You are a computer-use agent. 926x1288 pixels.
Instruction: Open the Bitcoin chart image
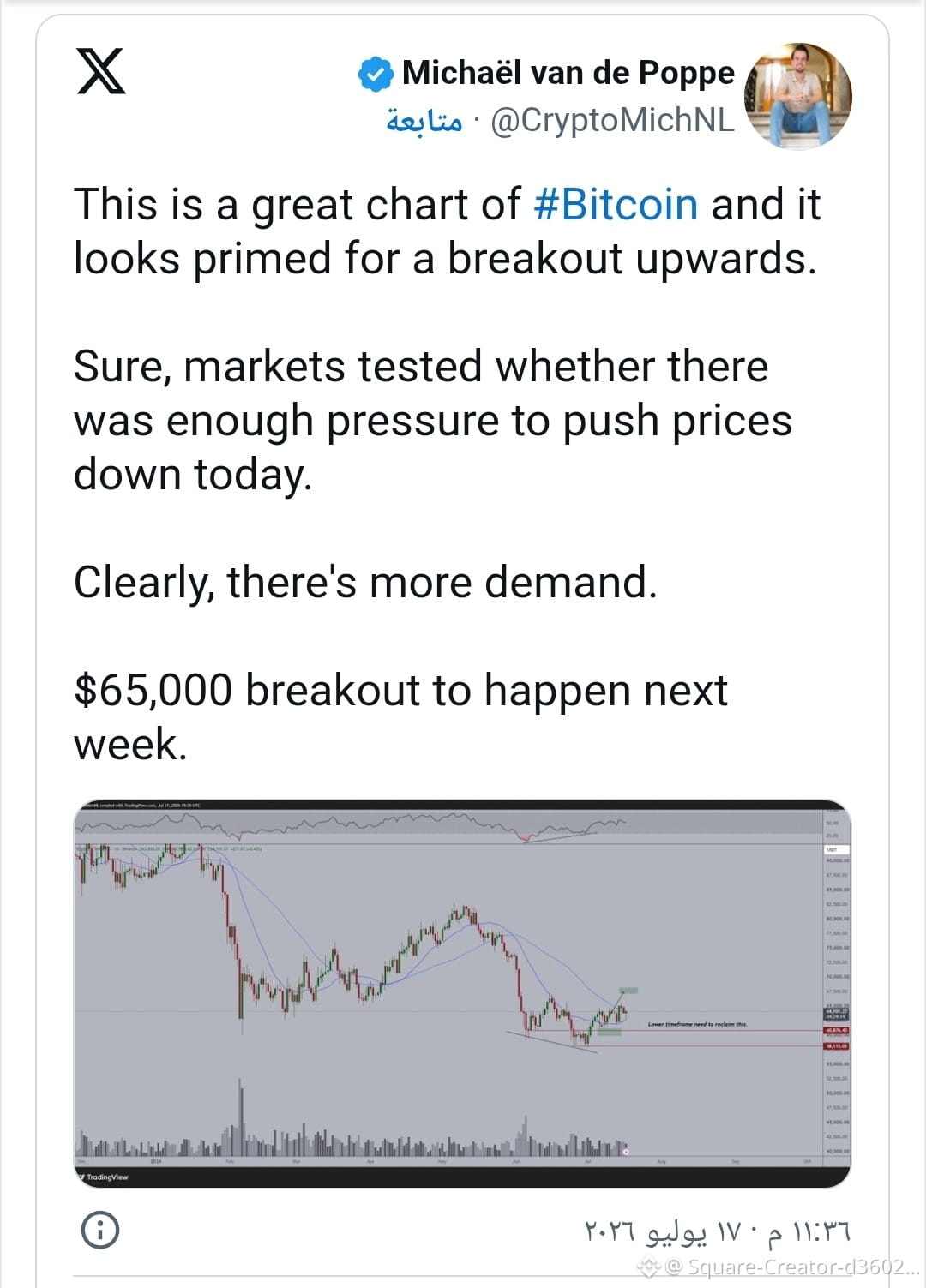(x=462, y=994)
